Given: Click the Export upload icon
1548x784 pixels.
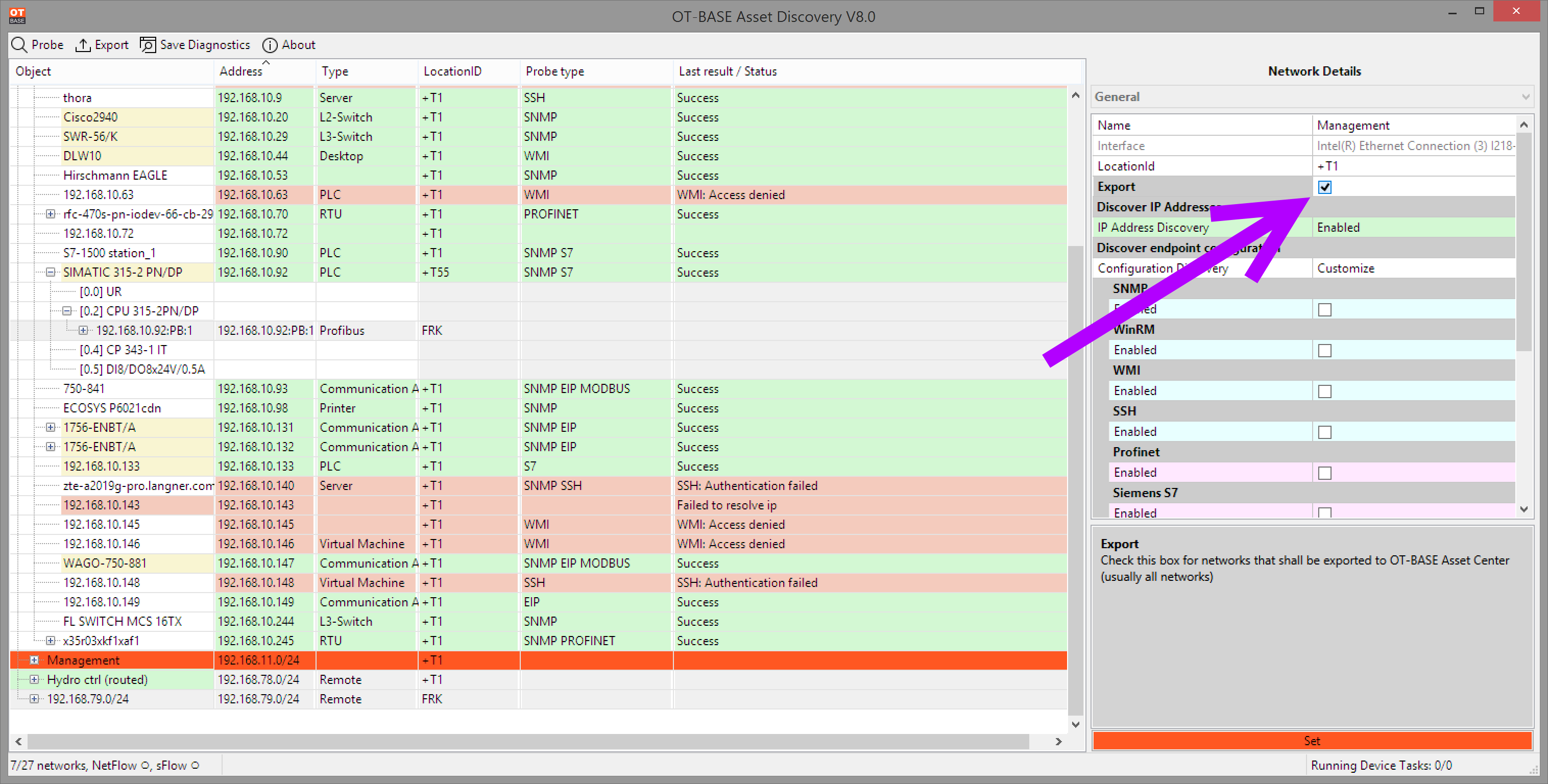Looking at the screenshot, I should click(82, 45).
